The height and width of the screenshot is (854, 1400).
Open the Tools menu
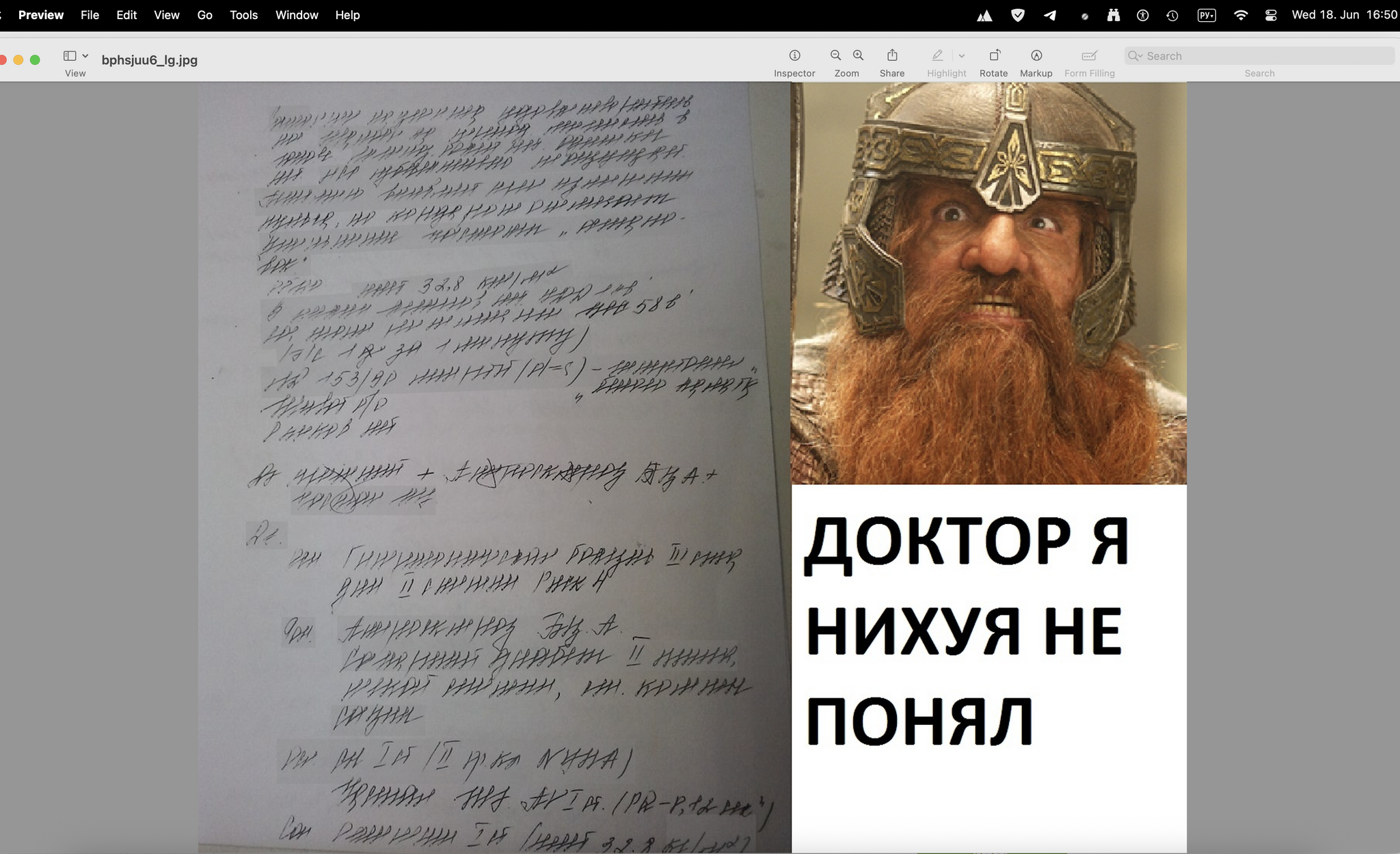click(243, 15)
